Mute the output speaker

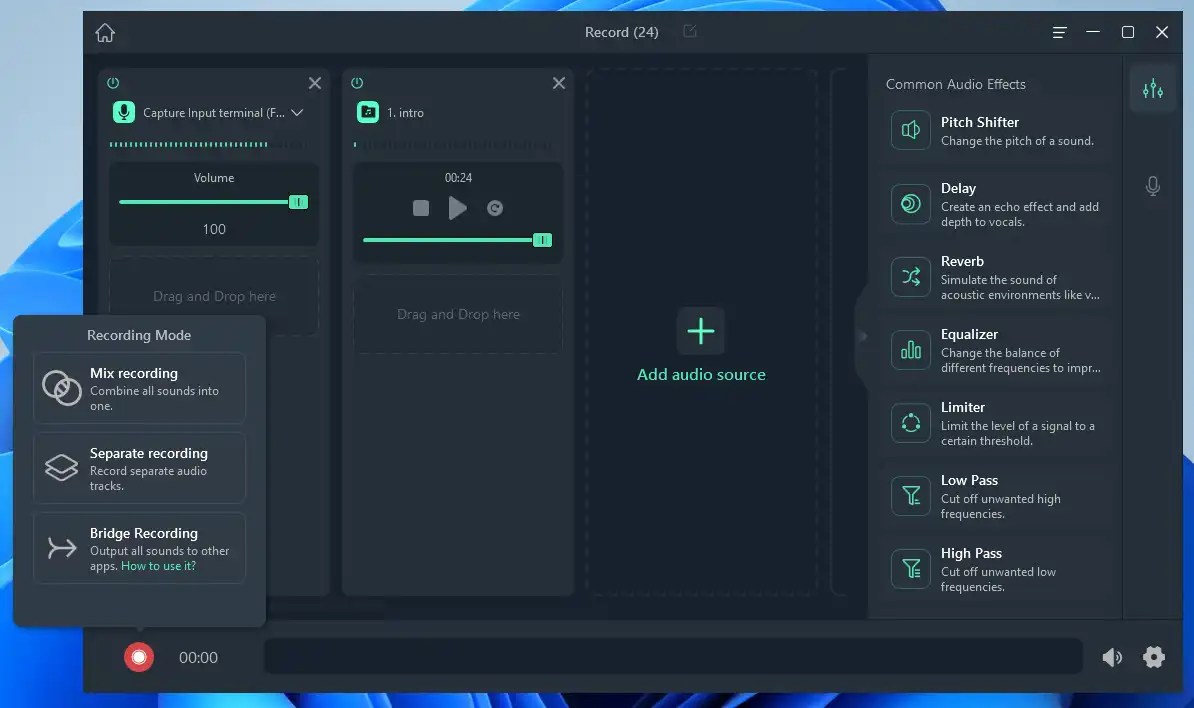click(x=1112, y=657)
